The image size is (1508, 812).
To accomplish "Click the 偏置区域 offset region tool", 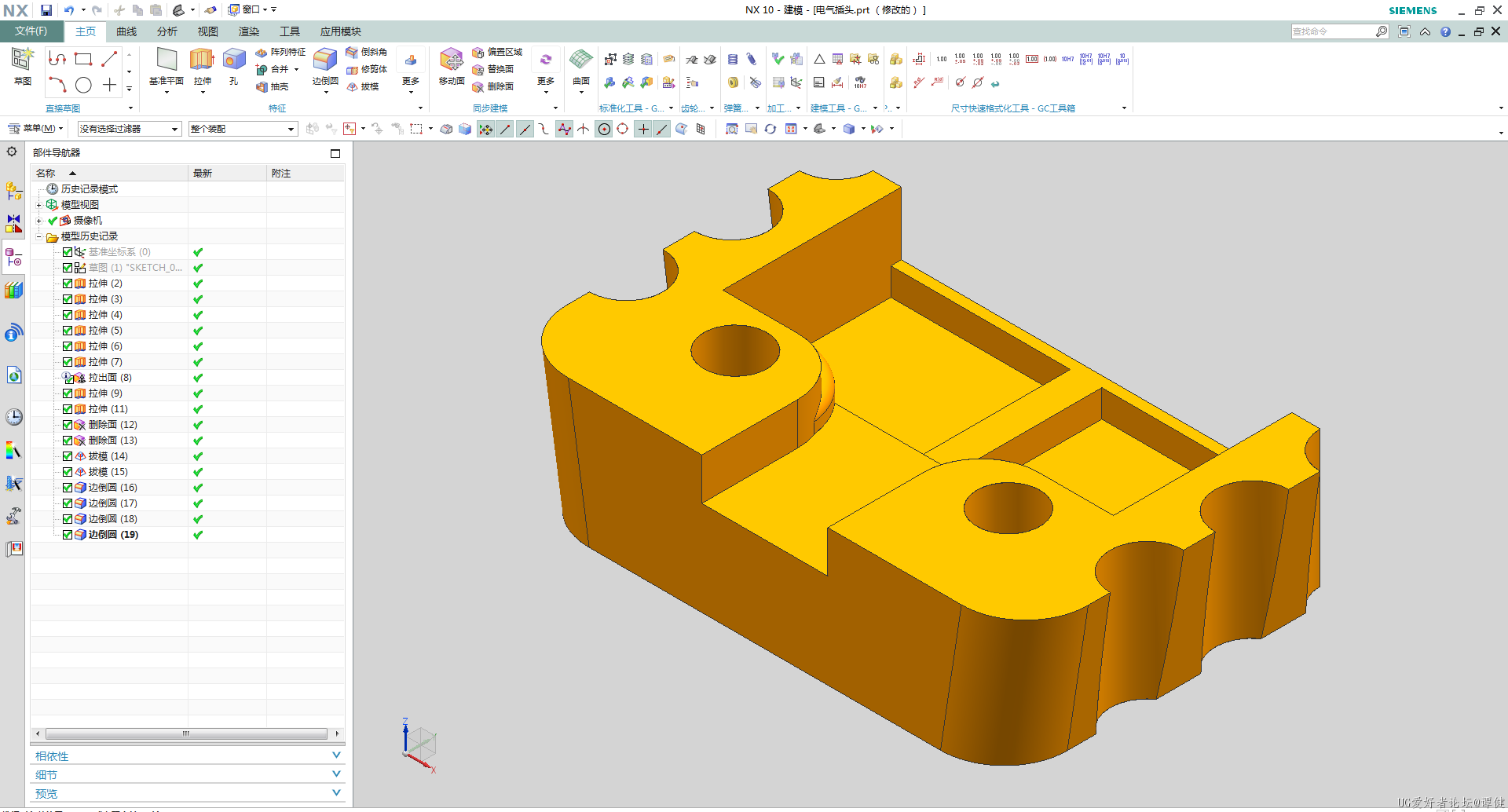I will tap(497, 52).
